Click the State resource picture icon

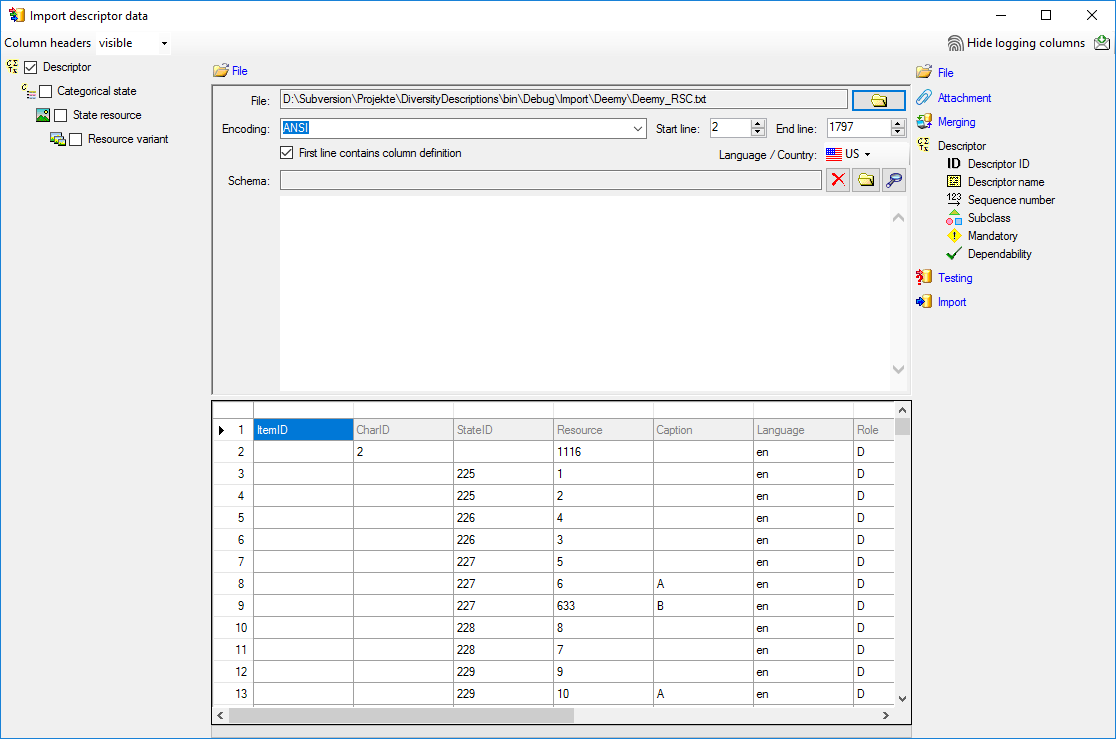click(x=43, y=115)
